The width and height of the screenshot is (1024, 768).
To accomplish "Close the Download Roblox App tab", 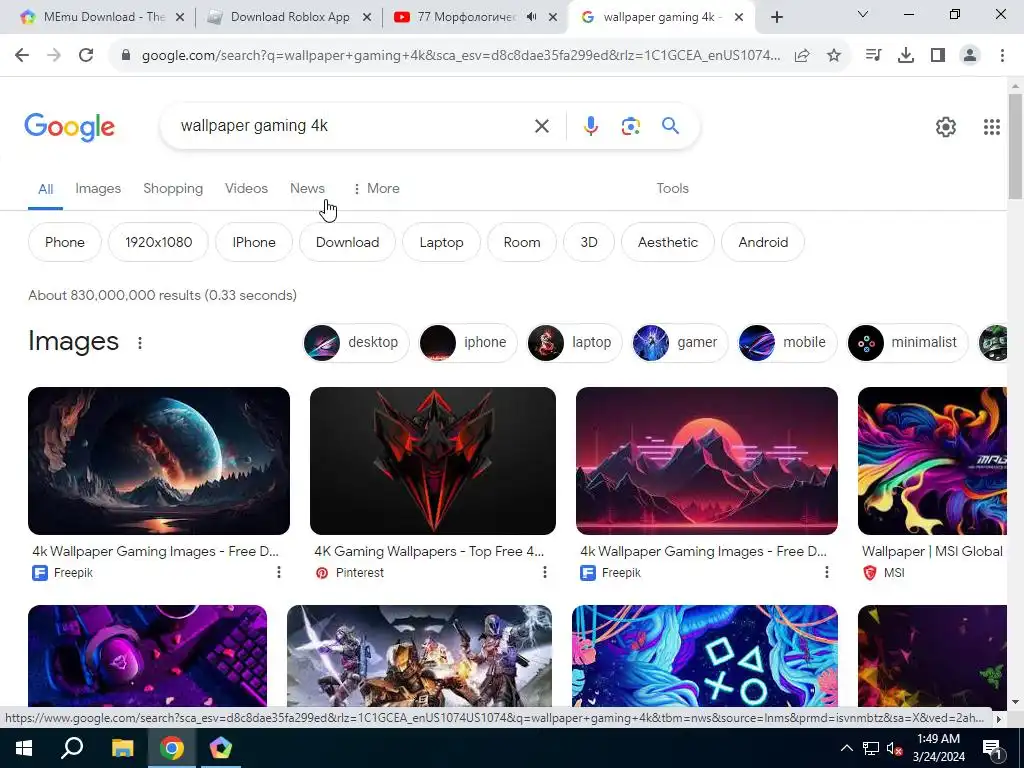I will [368, 17].
